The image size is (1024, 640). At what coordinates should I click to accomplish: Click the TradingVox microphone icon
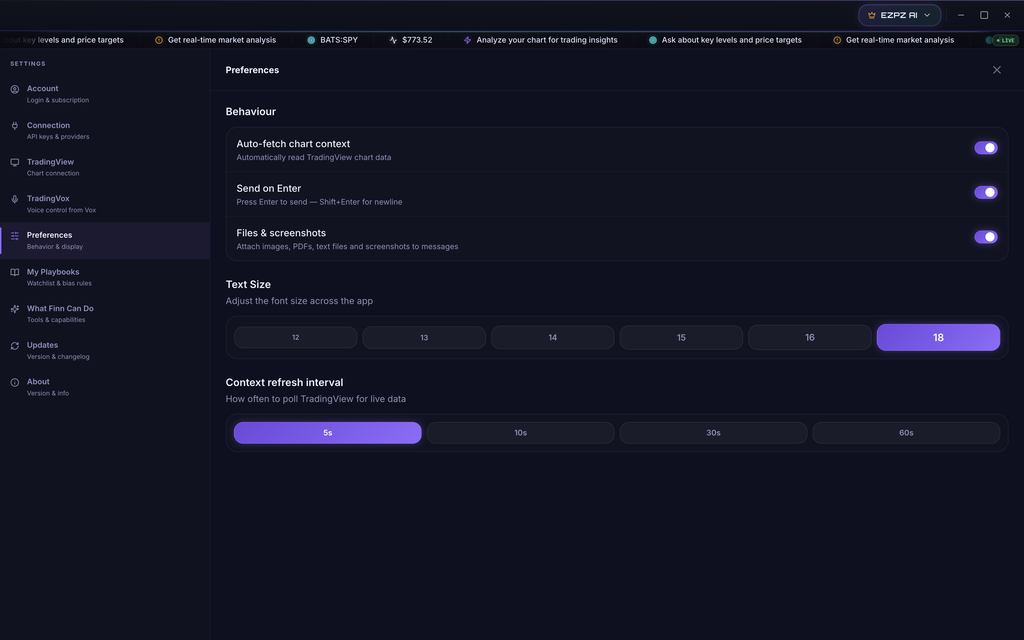click(14, 199)
